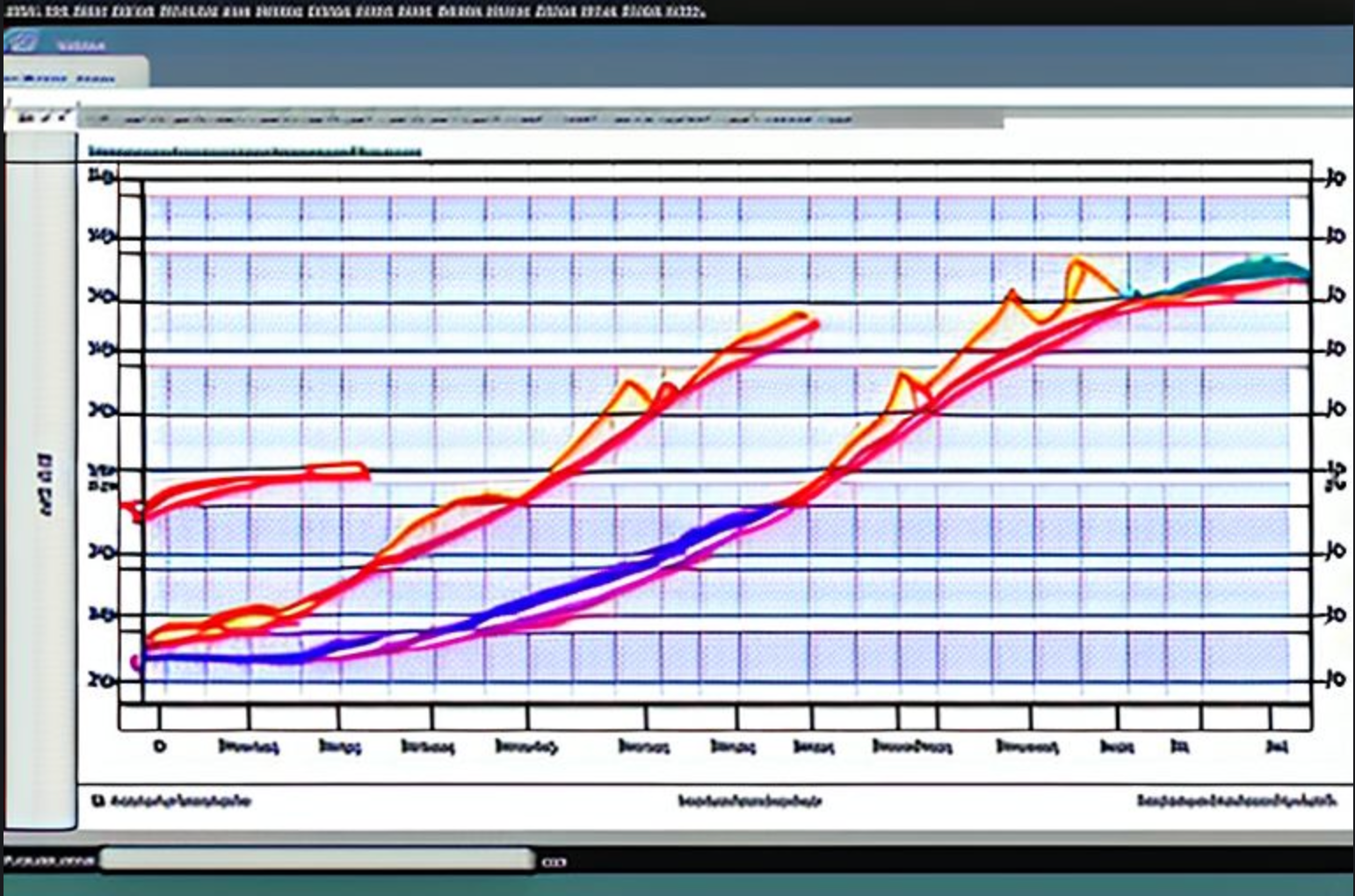Image resolution: width=1355 pixels, height=896 pixels.
Task: Click the "0" label on the horizontal axis
Action: coord(159,746)
